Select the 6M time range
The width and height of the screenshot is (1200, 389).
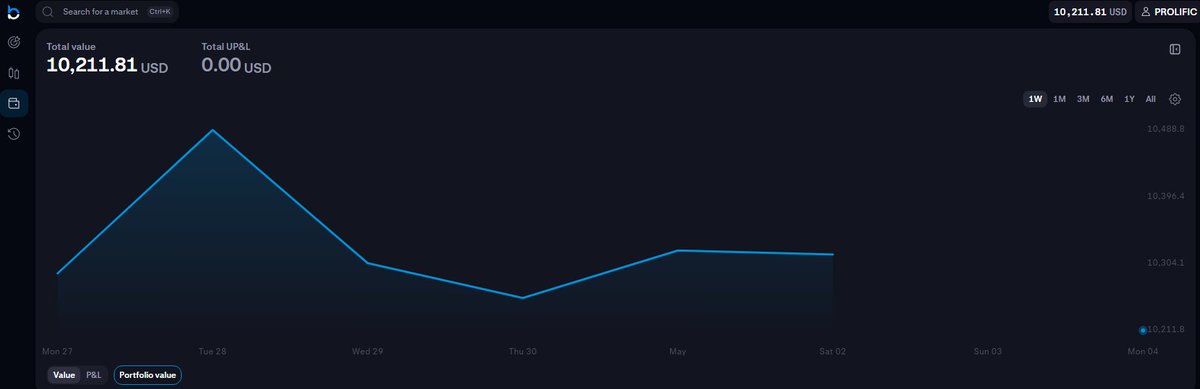click(1107, 99)
